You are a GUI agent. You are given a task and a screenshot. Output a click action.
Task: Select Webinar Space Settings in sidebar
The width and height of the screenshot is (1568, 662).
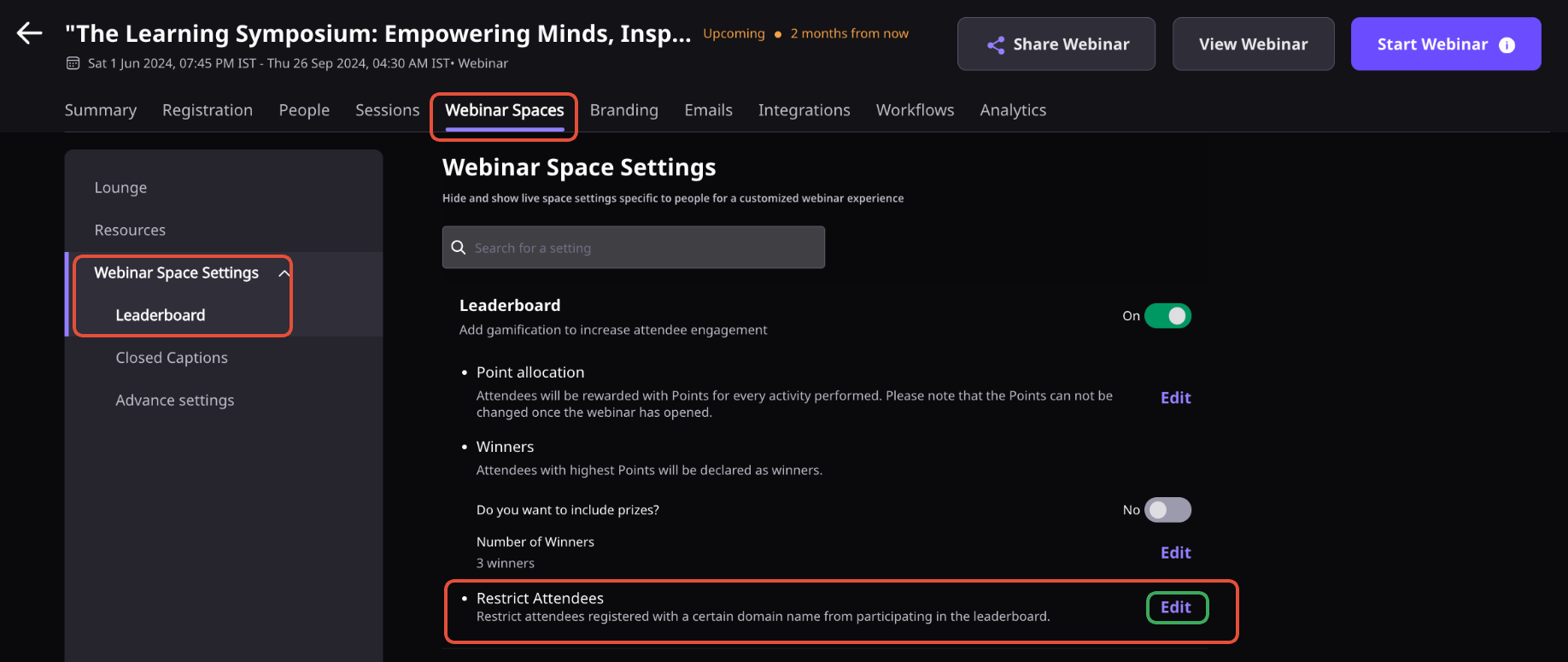pos(177,273)
